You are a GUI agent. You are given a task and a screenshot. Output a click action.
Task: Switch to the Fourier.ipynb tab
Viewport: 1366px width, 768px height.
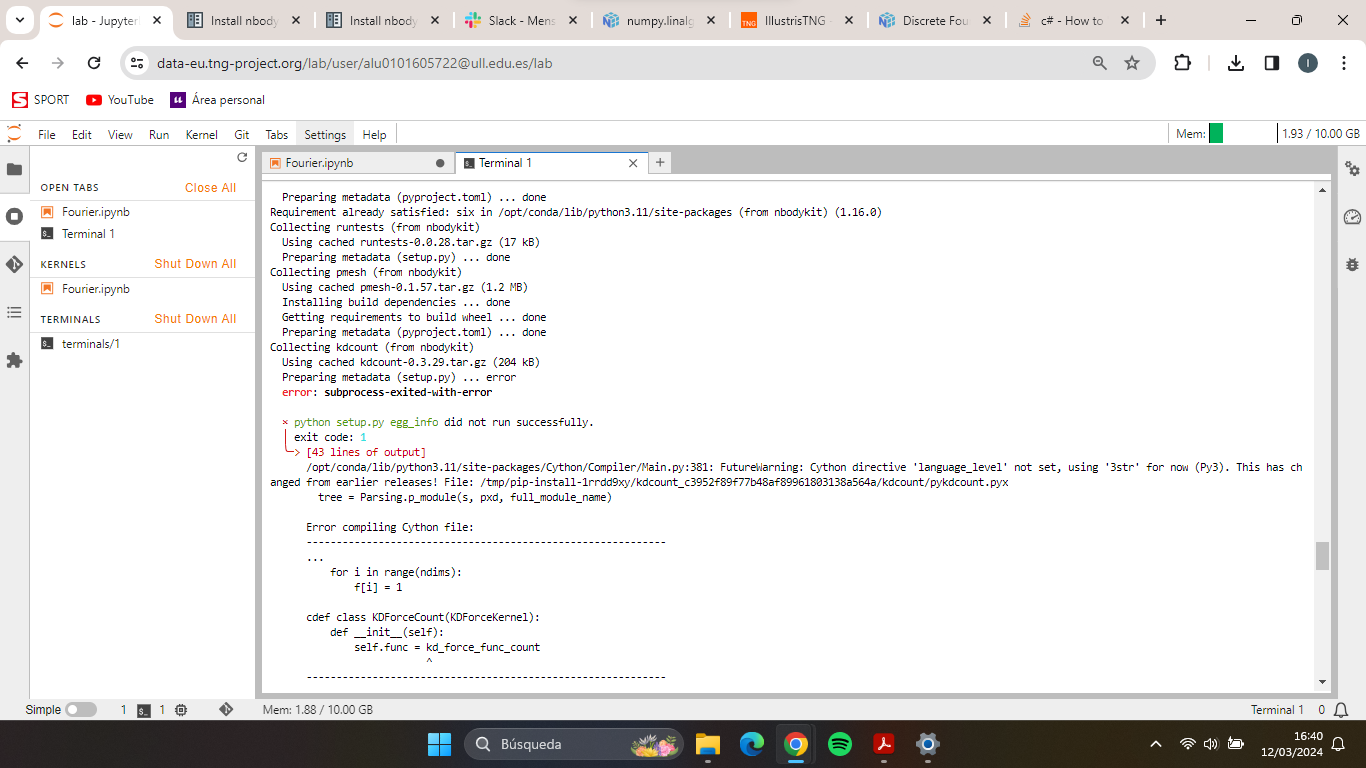(358, 163)
